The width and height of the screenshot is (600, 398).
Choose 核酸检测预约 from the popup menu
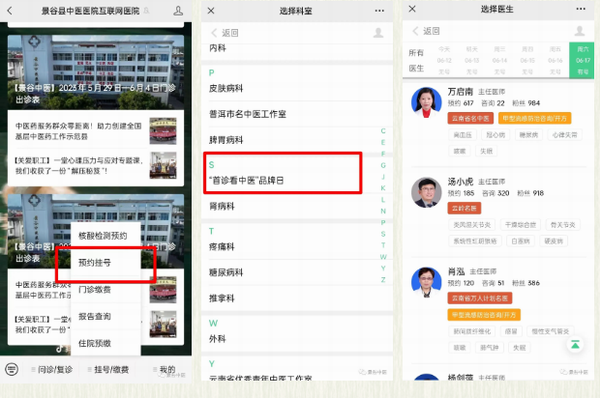[x=106, y=236]
